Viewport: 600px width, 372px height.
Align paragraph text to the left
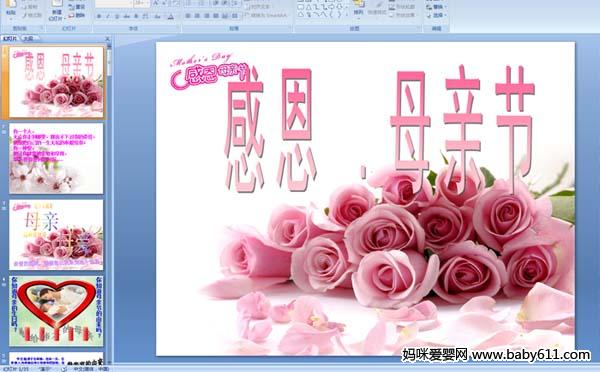[x=188, y=16]
